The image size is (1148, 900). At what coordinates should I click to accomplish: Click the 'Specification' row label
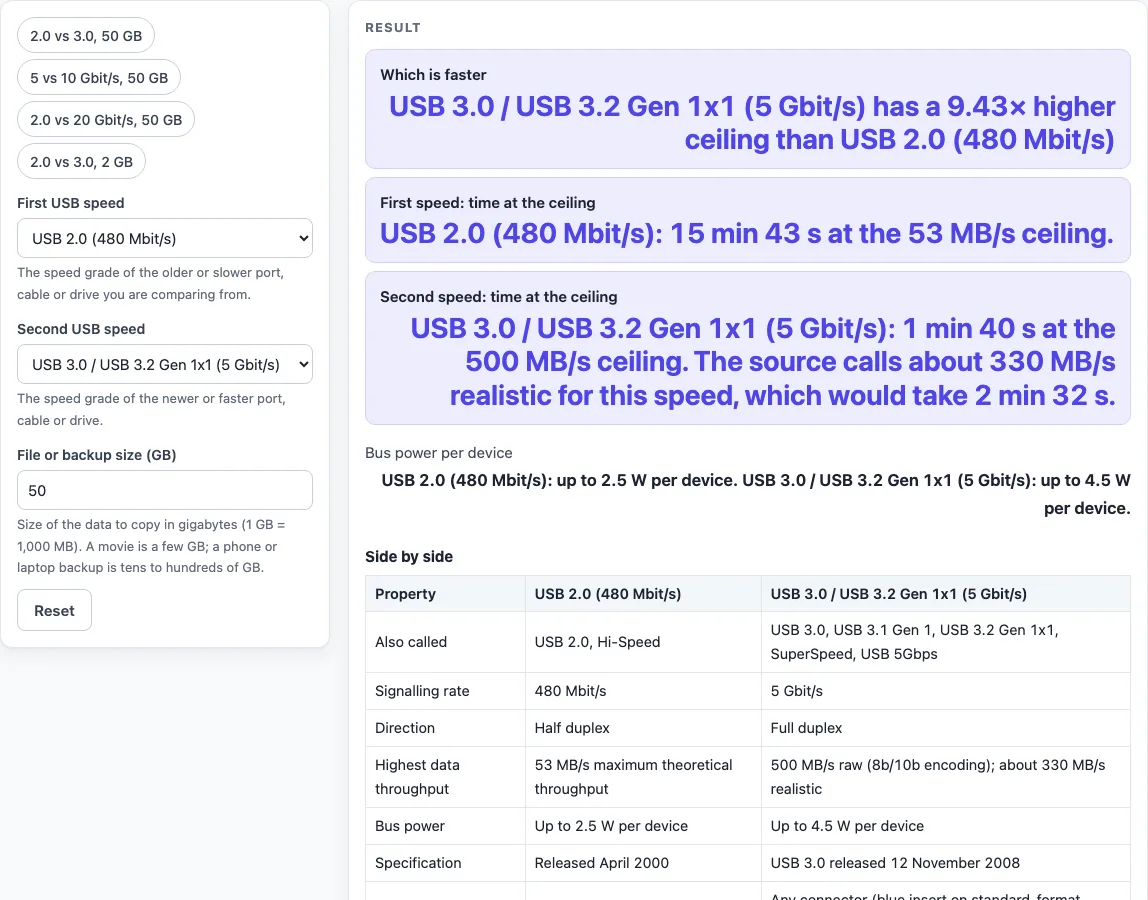445,863
